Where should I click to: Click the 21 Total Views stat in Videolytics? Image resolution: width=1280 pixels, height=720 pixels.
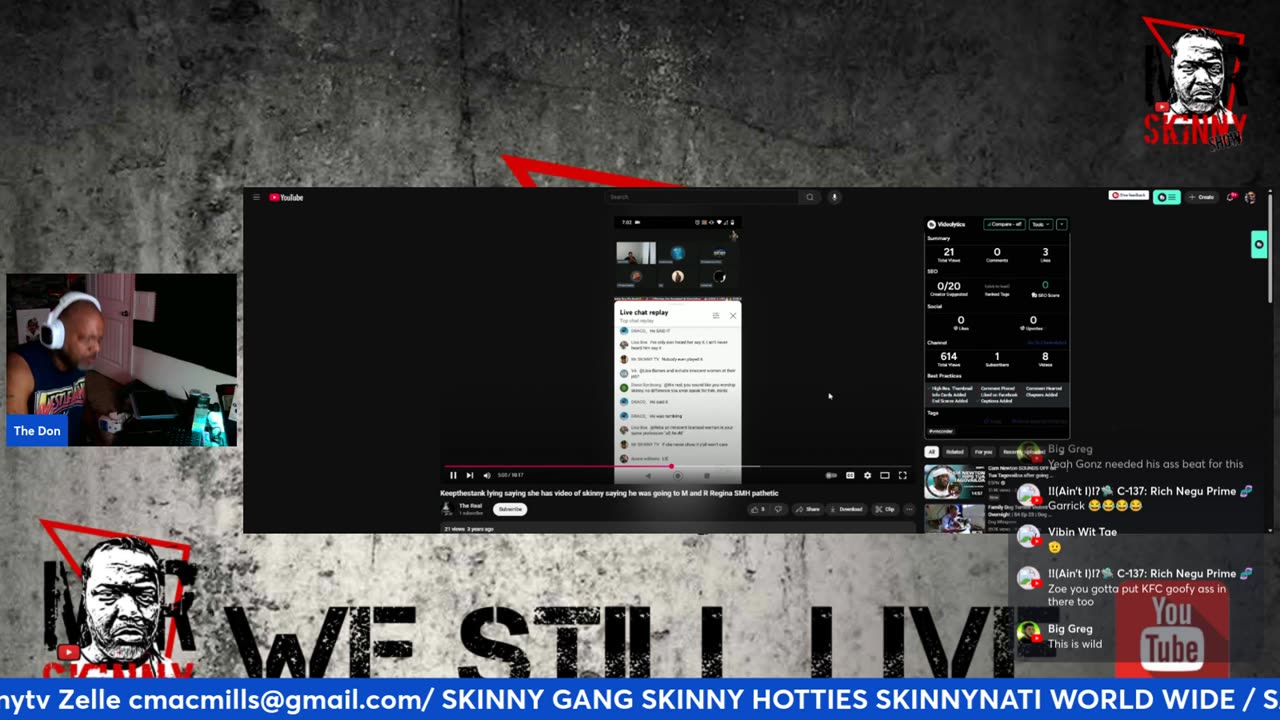(x=948, y=254)
